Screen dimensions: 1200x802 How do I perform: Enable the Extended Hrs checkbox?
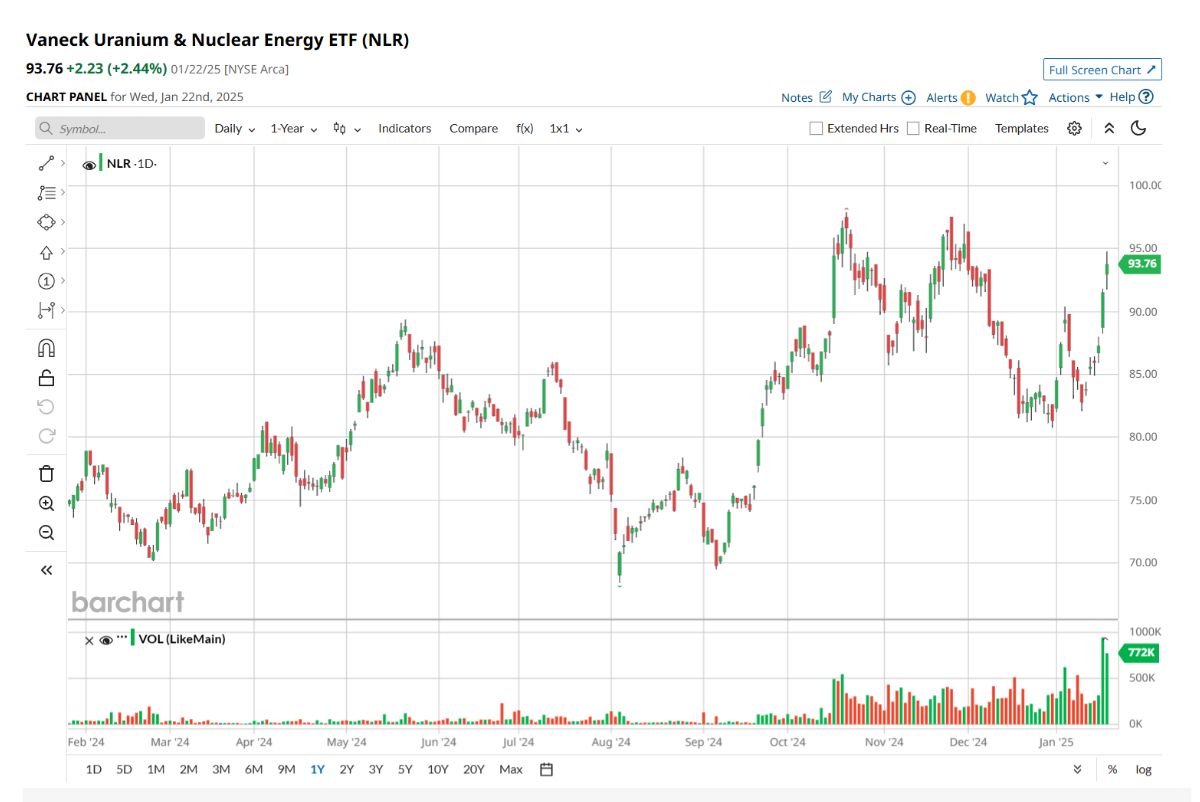tap(816, 128)
